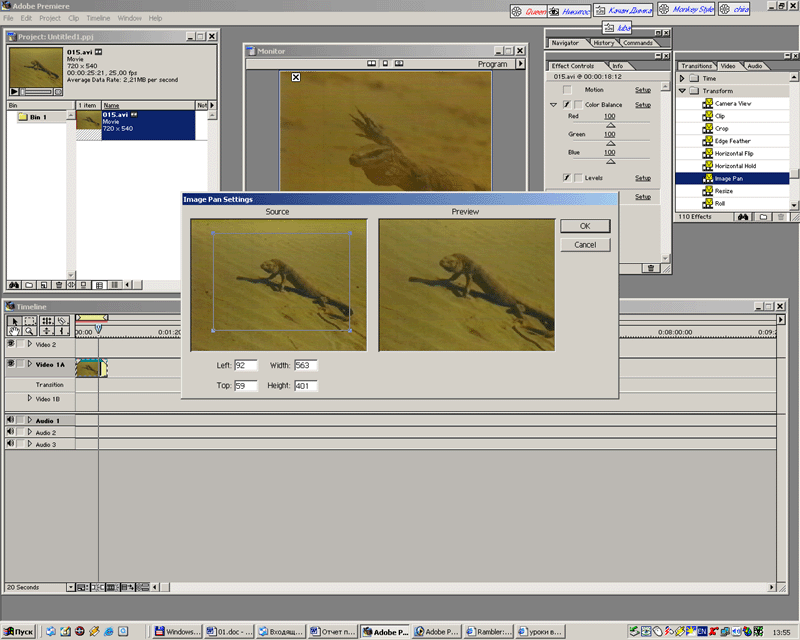Toggle the eye icon for Video 2 track
This screenshot has height=640, width=800.
11,344
